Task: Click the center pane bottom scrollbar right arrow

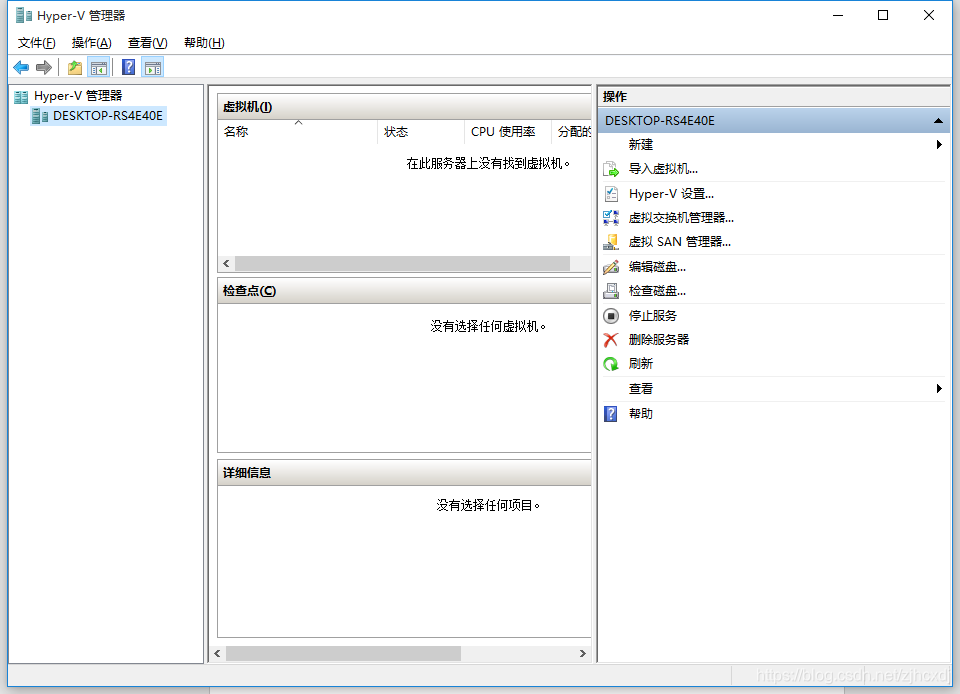Action: click(x=582, y=654)
